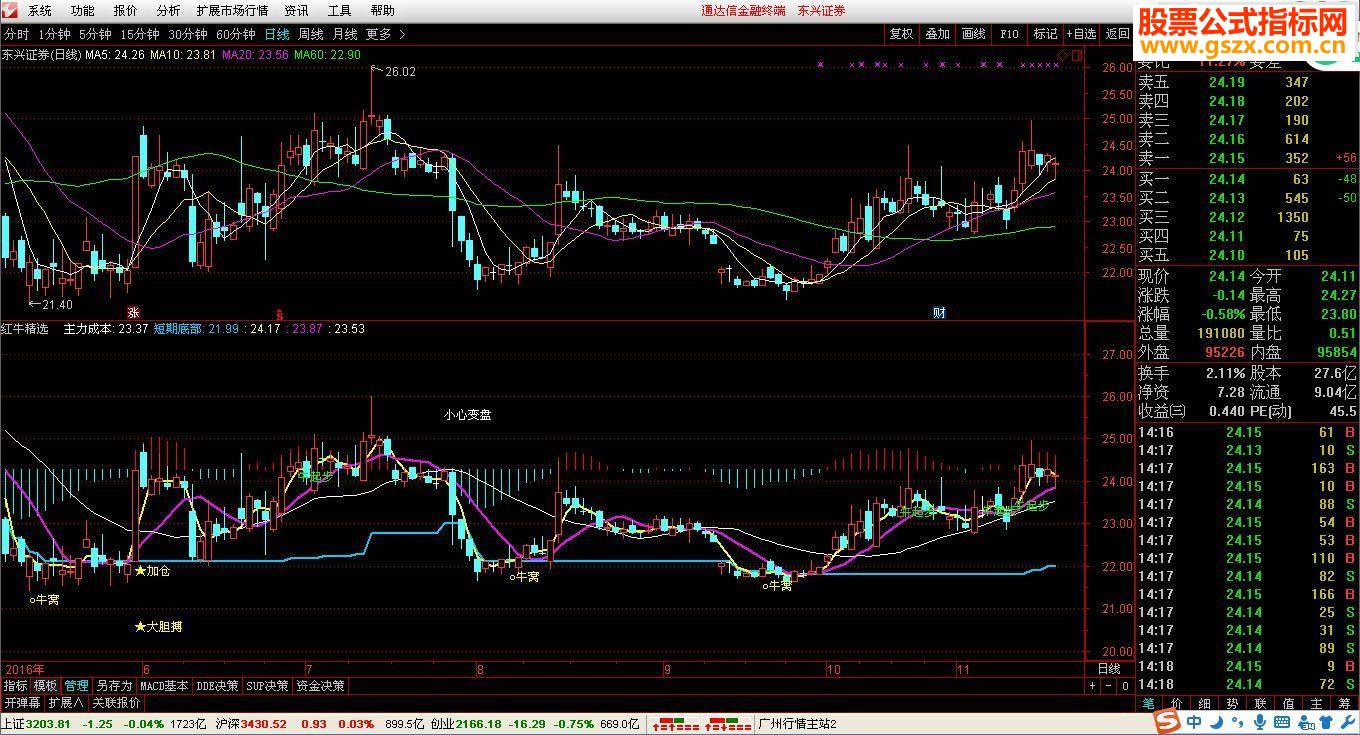Select the 价 price tab
The width and height of the screenshot is (1360, 735).
point(1177,703)
